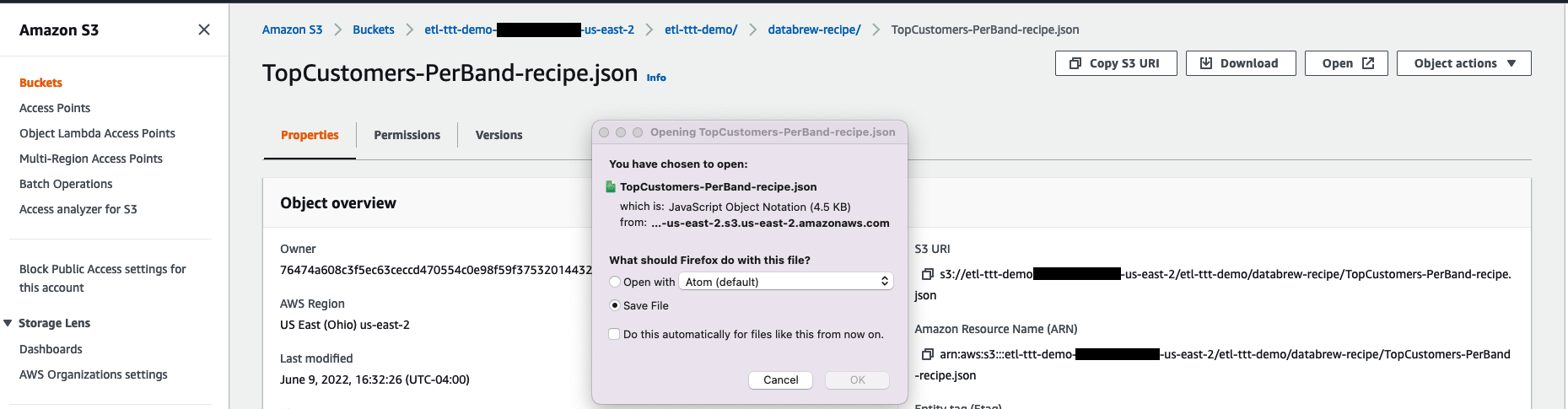Click the copy icon beside S3 URI value
The height and width of the screenshot is (409, 1568).
(927, 274)
